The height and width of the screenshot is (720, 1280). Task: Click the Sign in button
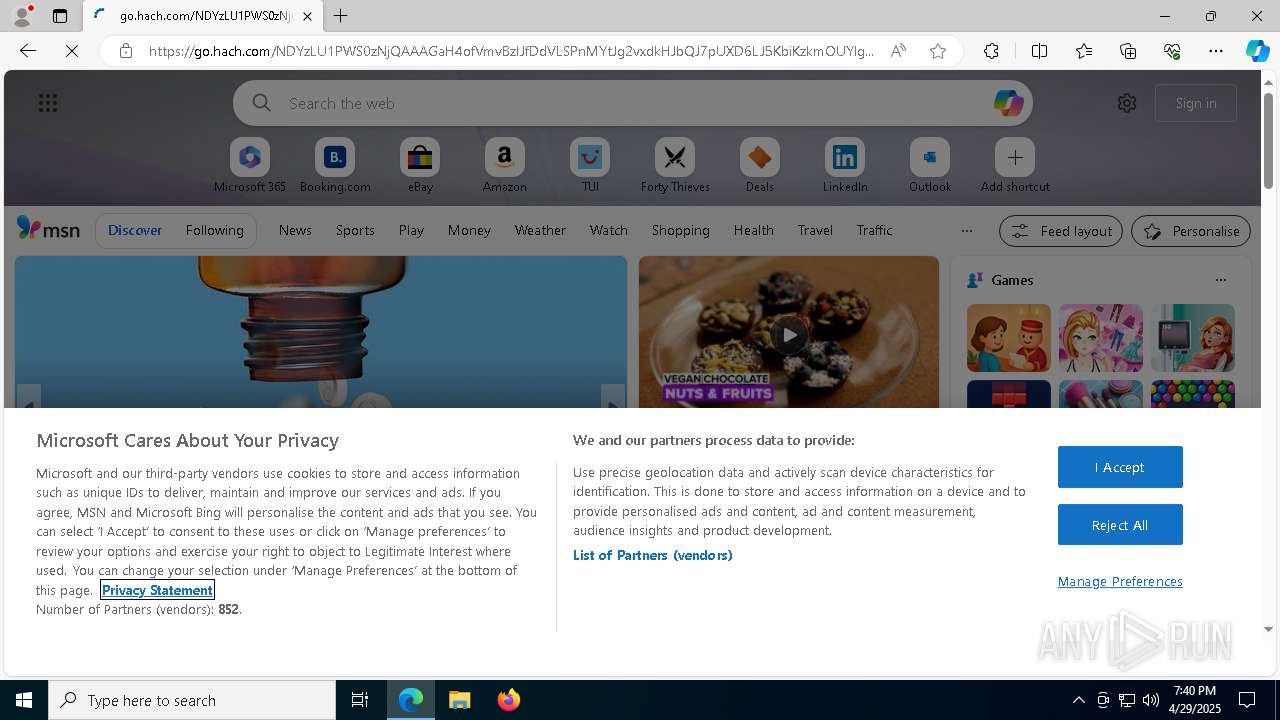1196,103
